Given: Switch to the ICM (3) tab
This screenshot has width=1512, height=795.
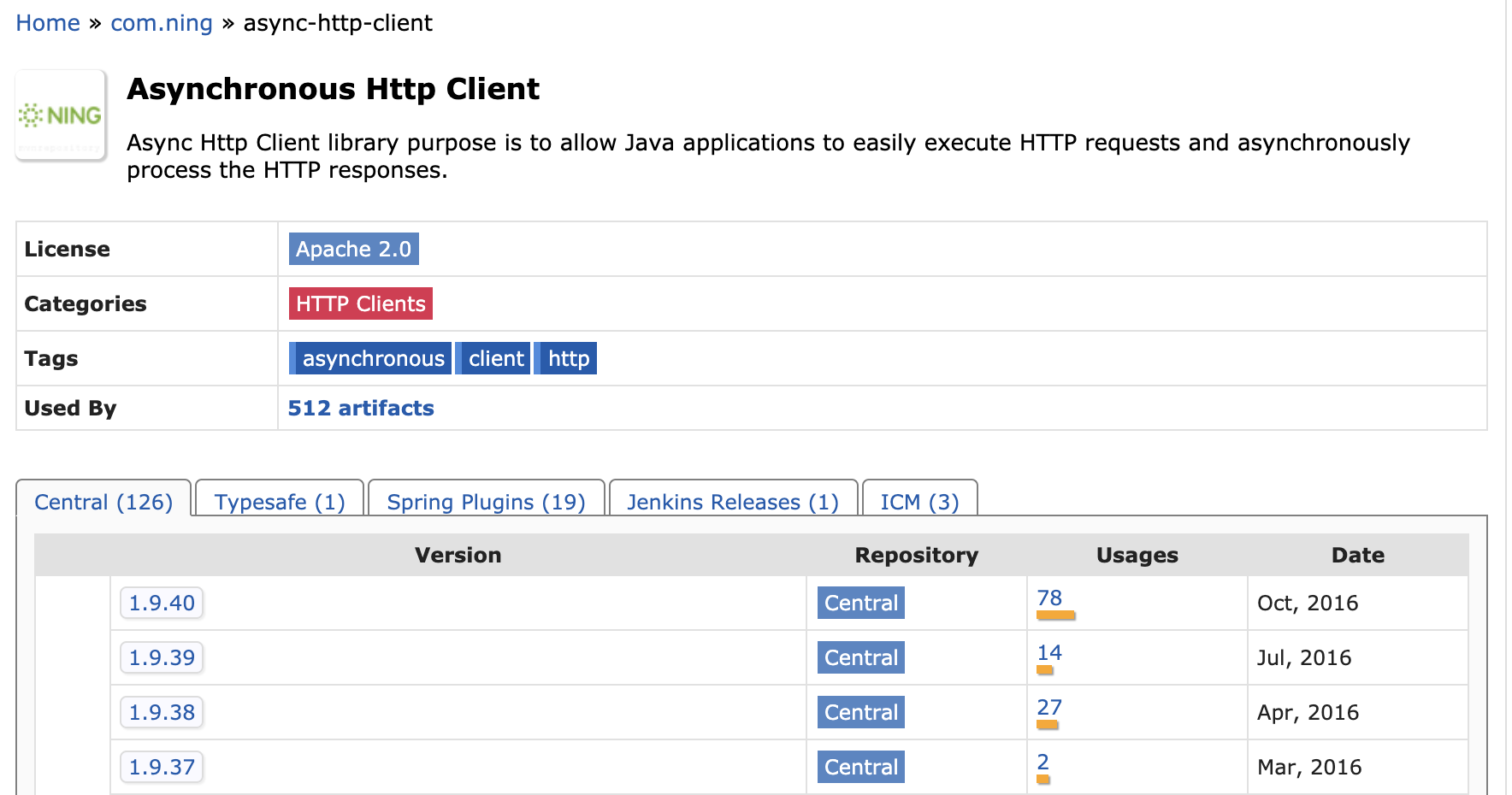Looking at the screenshot, I should click(919, 502).
